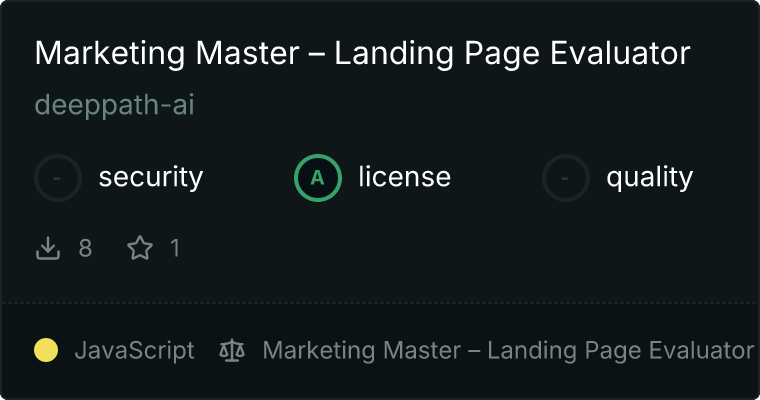The image size is (760, 400).
Task: Click the dashed divider above the footer
Action: [x=380, y=303]
